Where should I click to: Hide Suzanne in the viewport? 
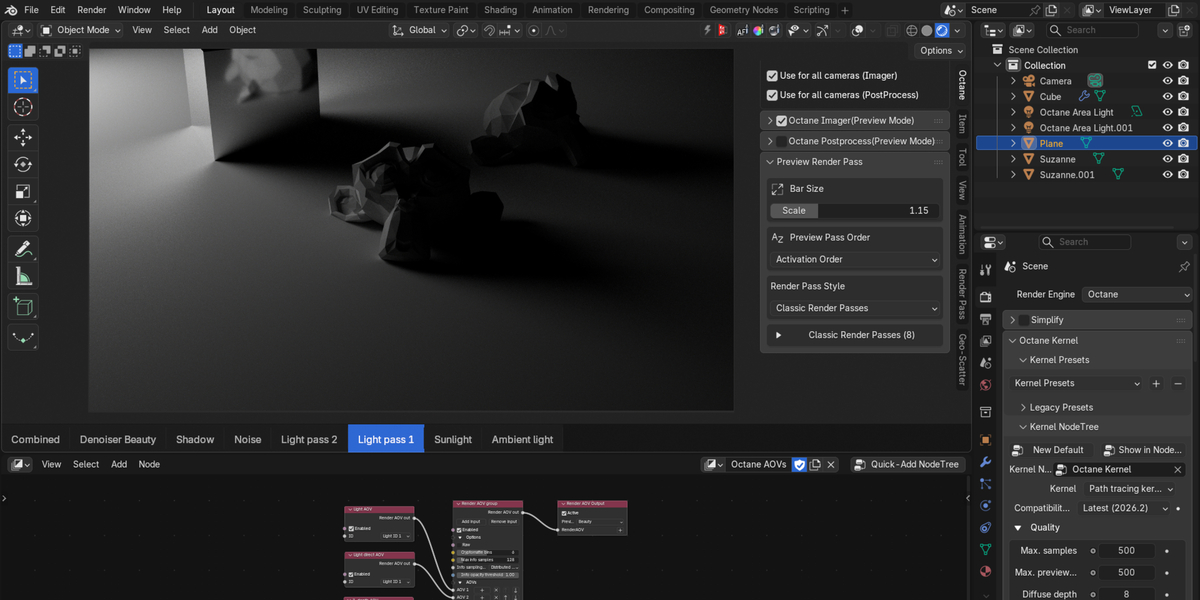coord(1167,159)
